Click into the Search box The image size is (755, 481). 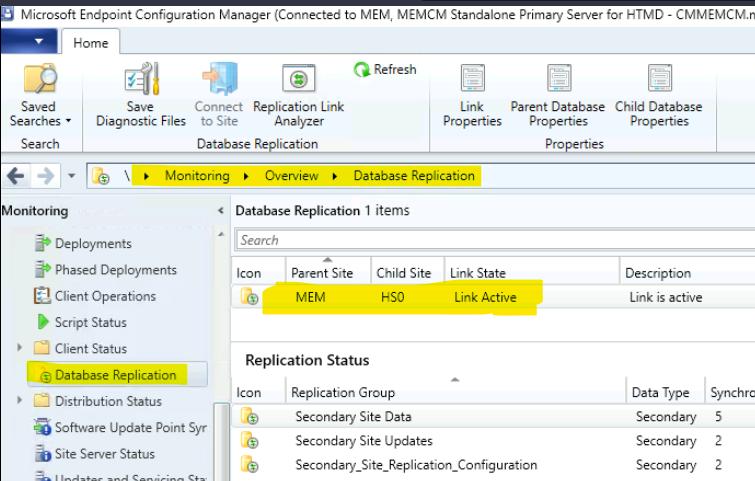pos(495,240)
